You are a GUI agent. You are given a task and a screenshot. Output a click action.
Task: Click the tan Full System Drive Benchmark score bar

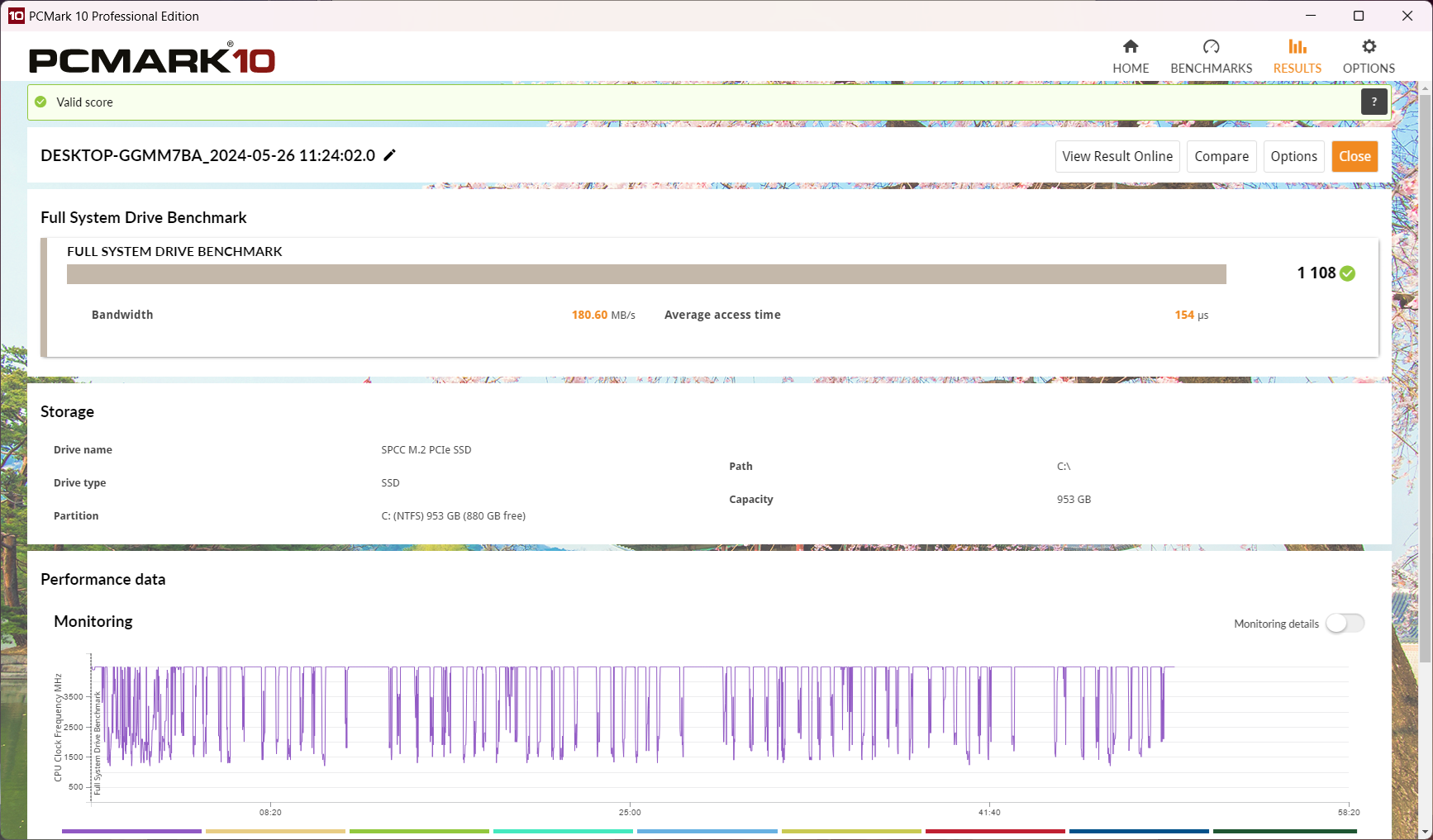[x=646, y=274]
